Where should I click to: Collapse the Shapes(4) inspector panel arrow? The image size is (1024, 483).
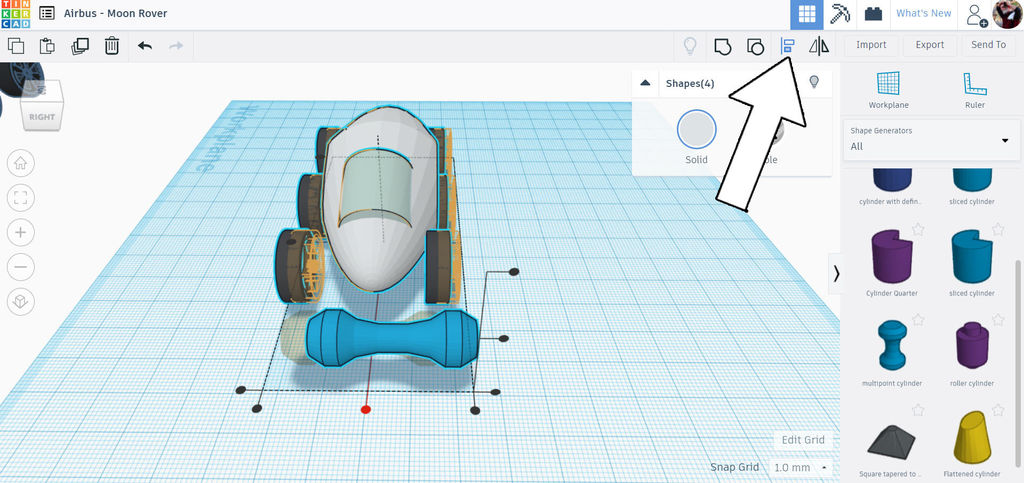(x=645, y=83)
